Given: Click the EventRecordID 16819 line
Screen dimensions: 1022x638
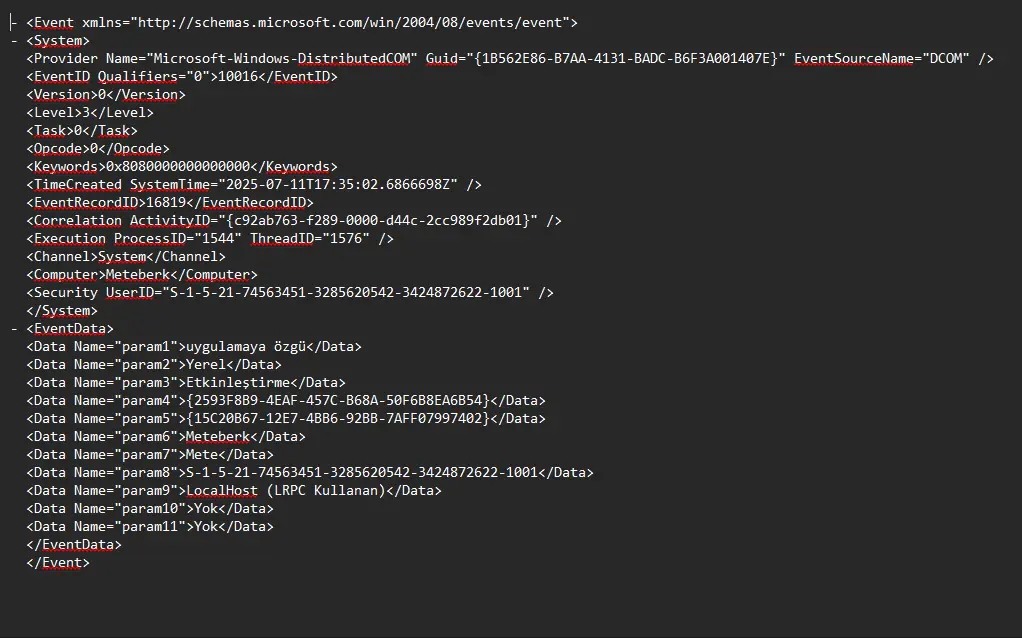Looking at the screenshot, I should [x=170, y=203].
